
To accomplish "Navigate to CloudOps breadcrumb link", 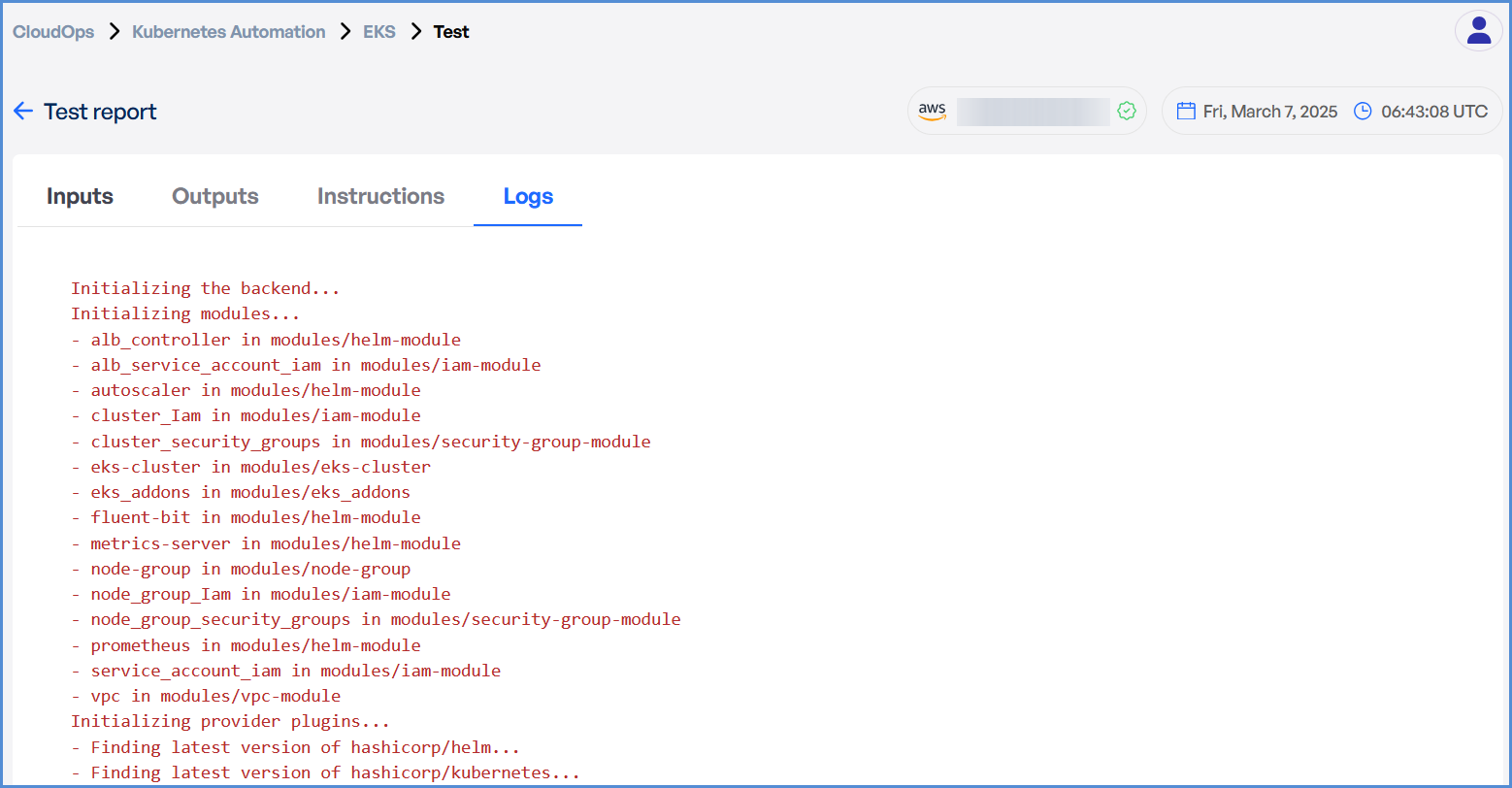I will (x=53, y=32).
